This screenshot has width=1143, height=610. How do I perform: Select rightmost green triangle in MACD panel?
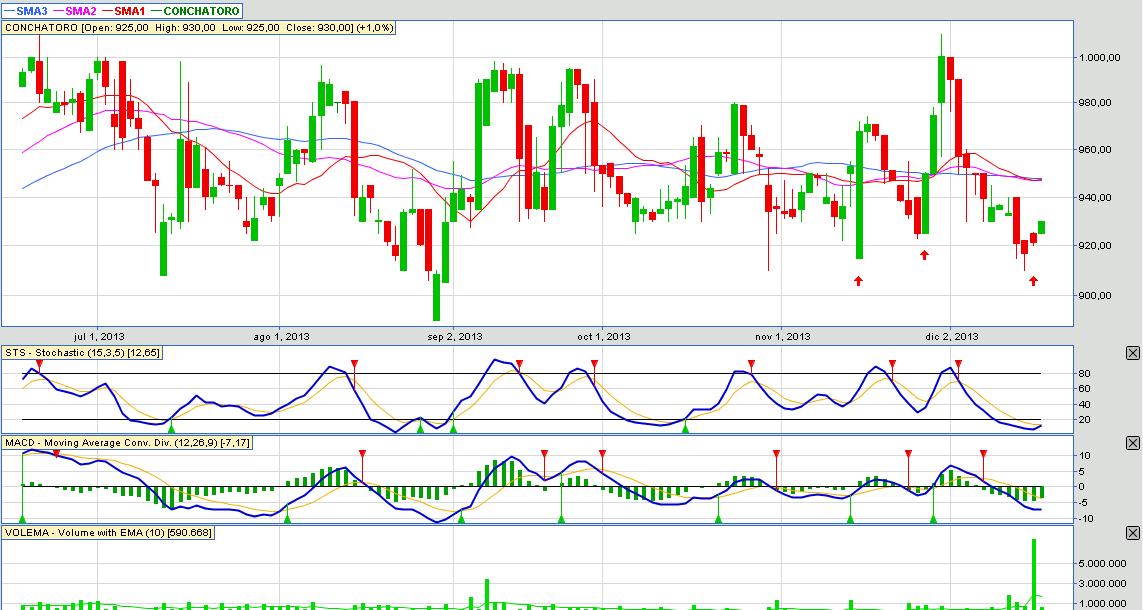(933, 518)
